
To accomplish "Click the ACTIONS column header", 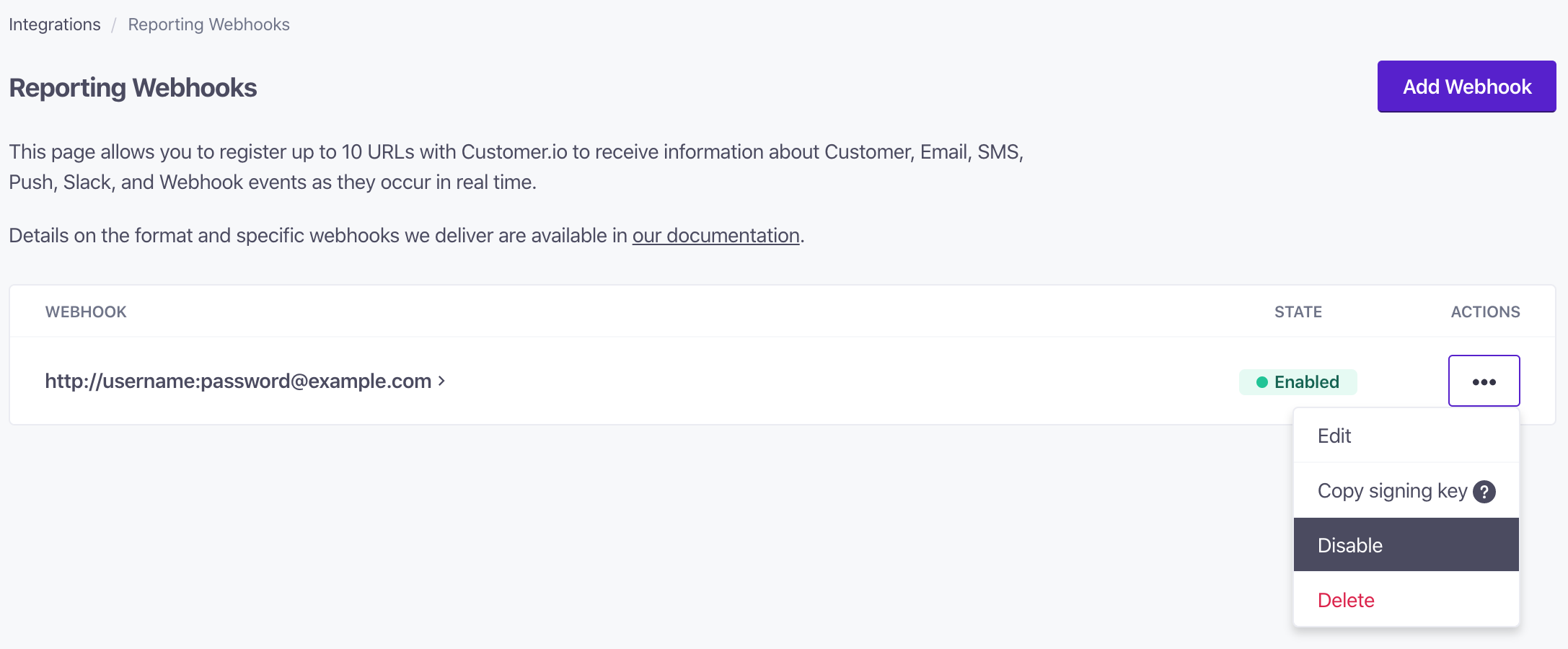I will [1485, 312].
